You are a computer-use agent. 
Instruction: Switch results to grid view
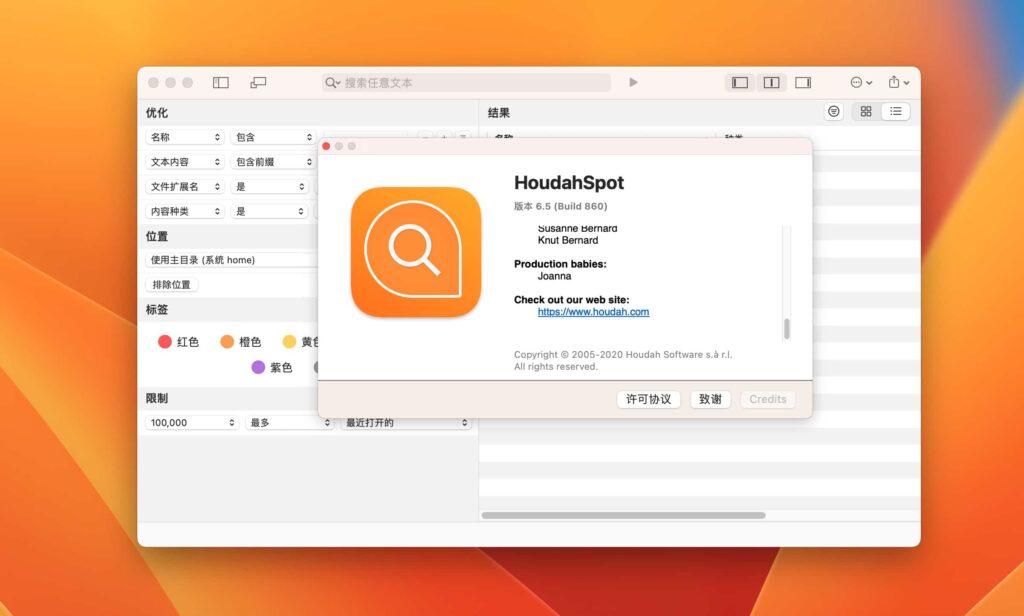tap(865, 111)
